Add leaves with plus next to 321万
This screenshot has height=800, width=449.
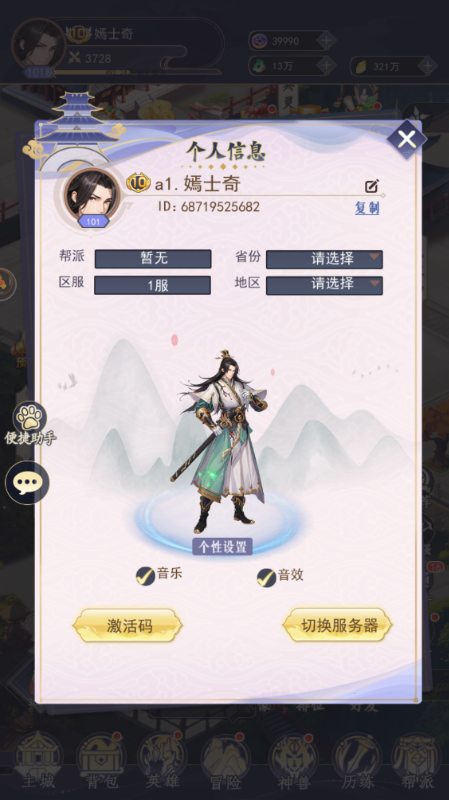coord(428,65)
